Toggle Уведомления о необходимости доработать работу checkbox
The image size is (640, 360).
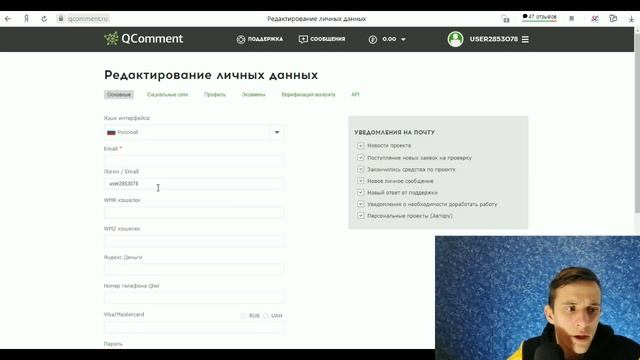[360, 204]
